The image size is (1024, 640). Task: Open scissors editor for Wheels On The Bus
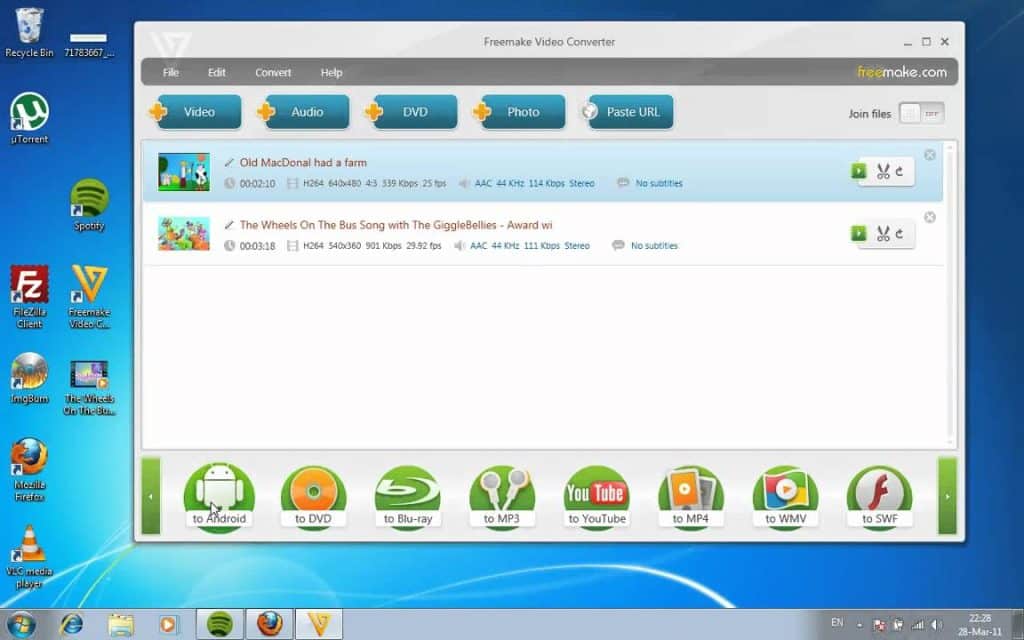883,234
